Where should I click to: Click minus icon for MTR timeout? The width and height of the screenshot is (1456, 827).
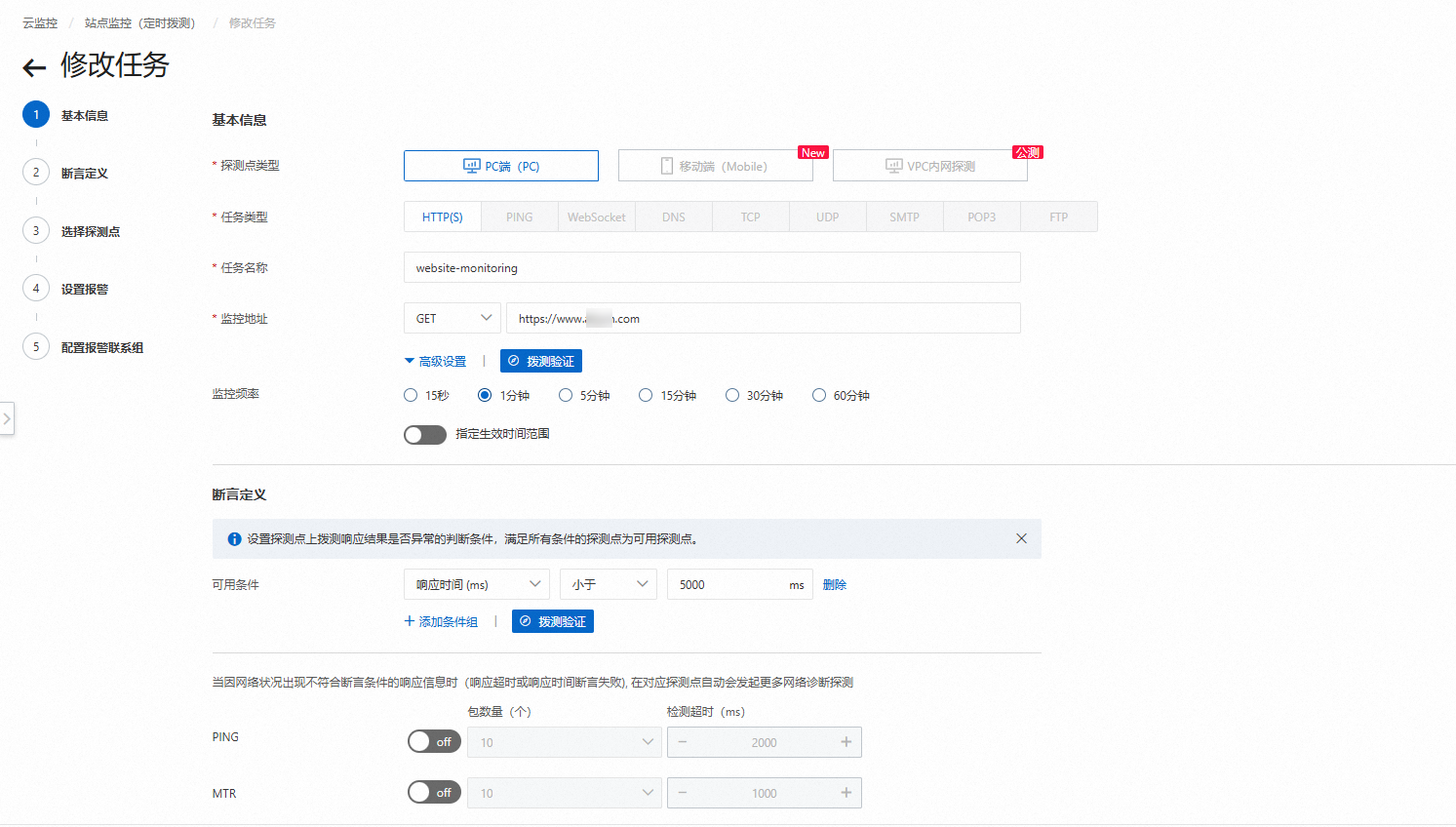(683, 793)
